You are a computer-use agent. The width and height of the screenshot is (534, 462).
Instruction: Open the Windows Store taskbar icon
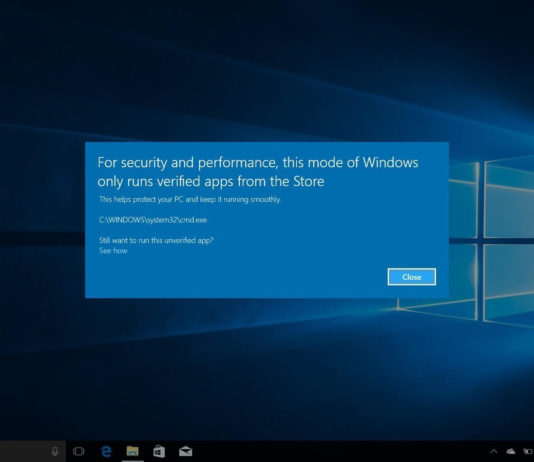coord(159,451)
